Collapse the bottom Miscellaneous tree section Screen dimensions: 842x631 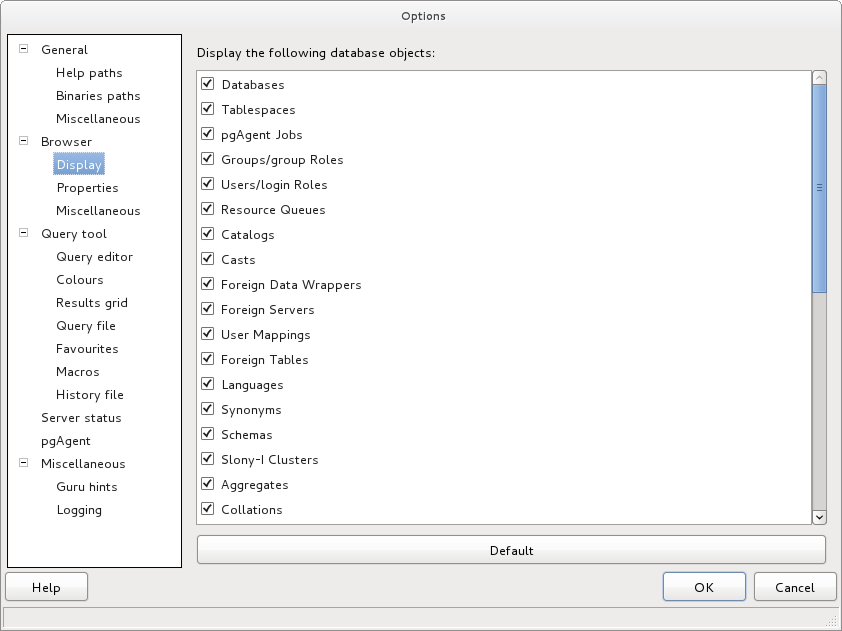click(x=24, y=464)
